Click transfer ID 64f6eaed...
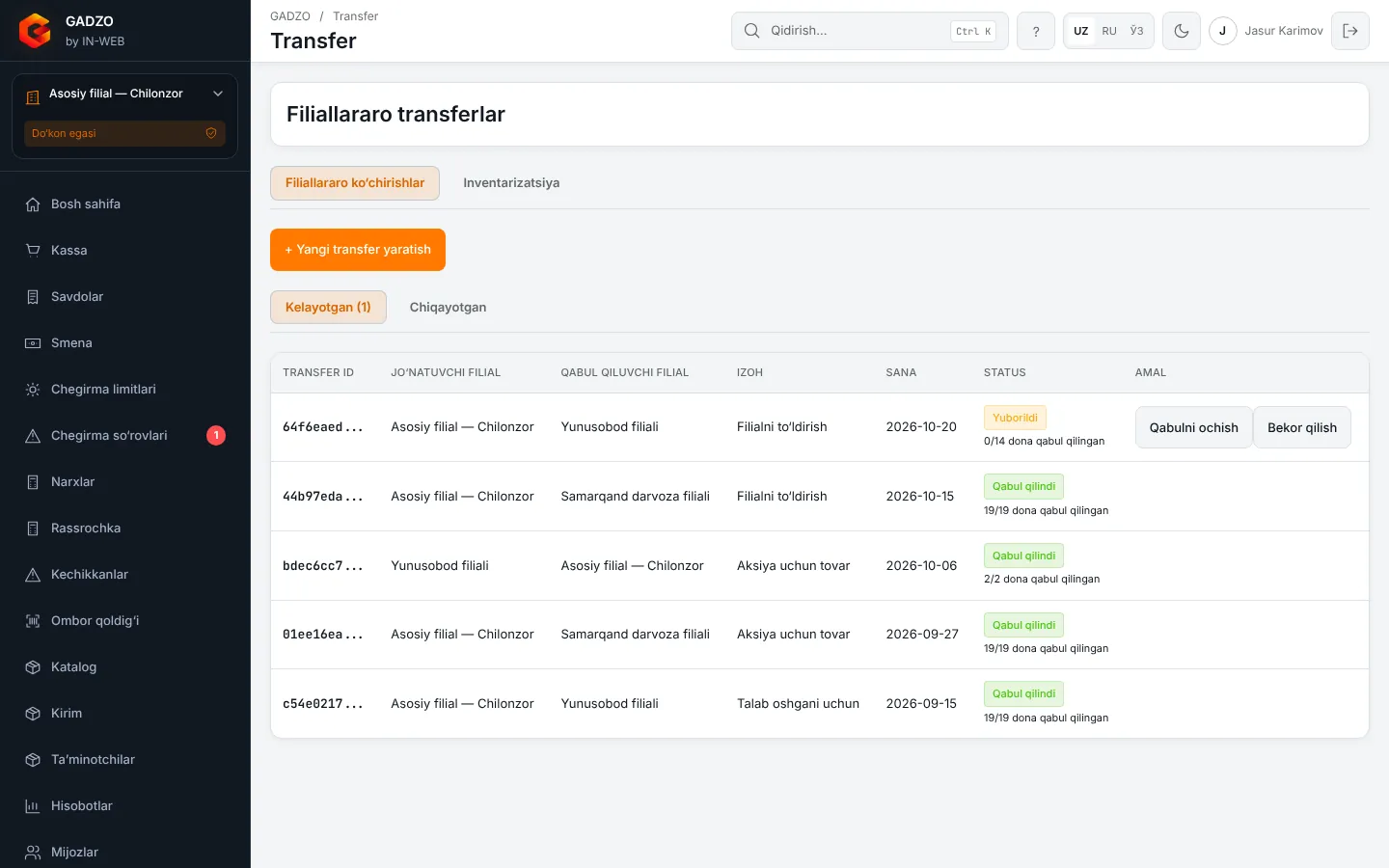 point(323,427)
